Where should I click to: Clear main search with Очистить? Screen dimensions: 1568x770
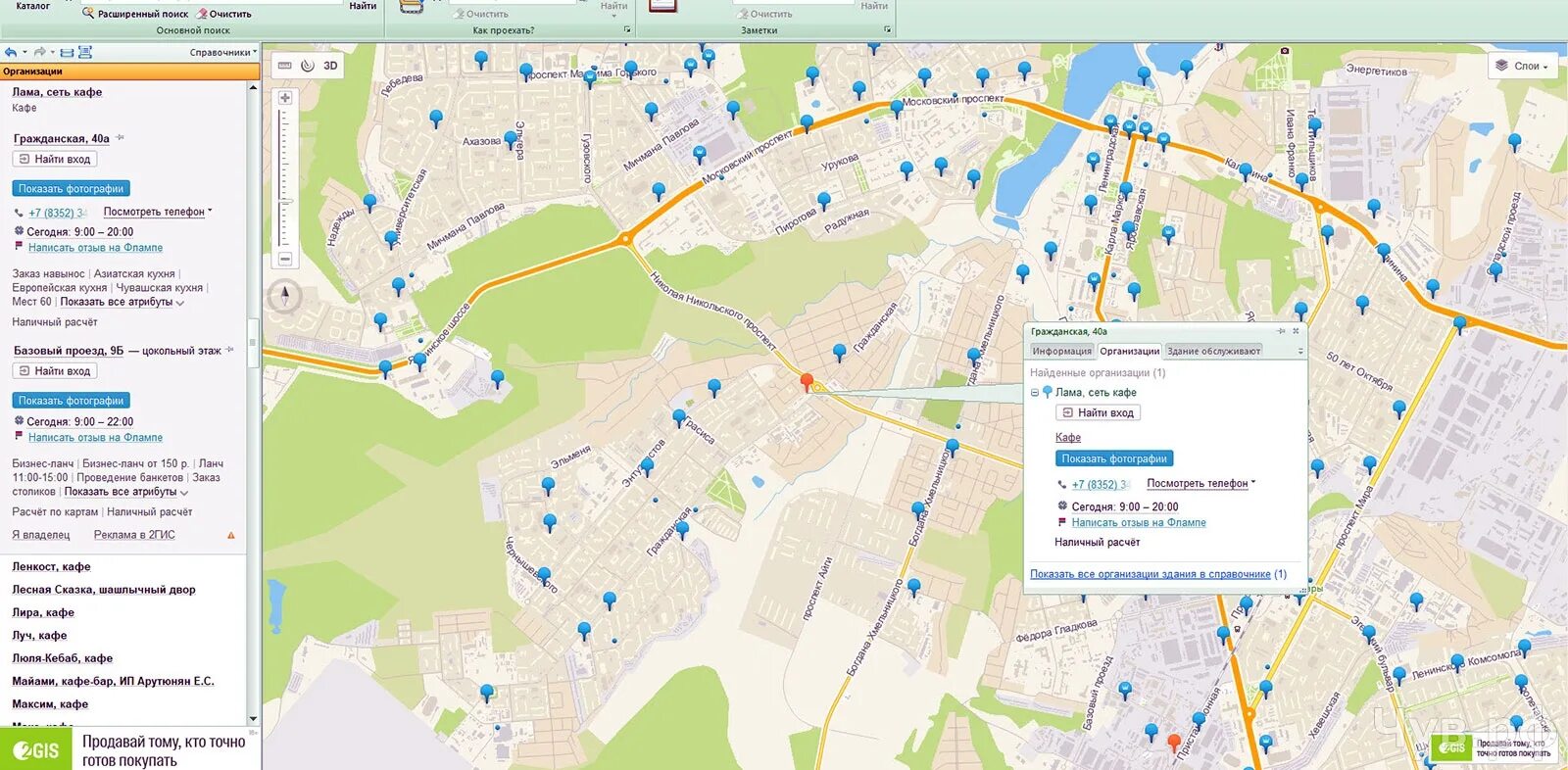click(224, 14)
